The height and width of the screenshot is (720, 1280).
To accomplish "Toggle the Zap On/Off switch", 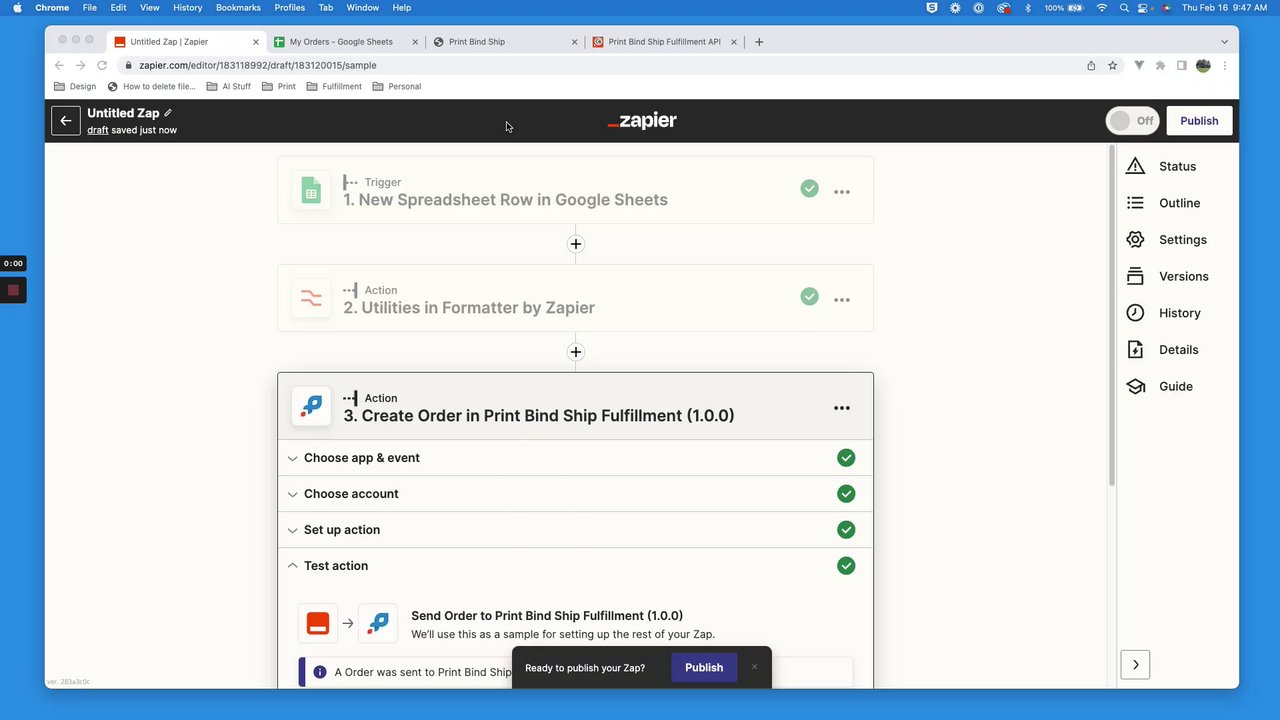I will point(1132,121).
